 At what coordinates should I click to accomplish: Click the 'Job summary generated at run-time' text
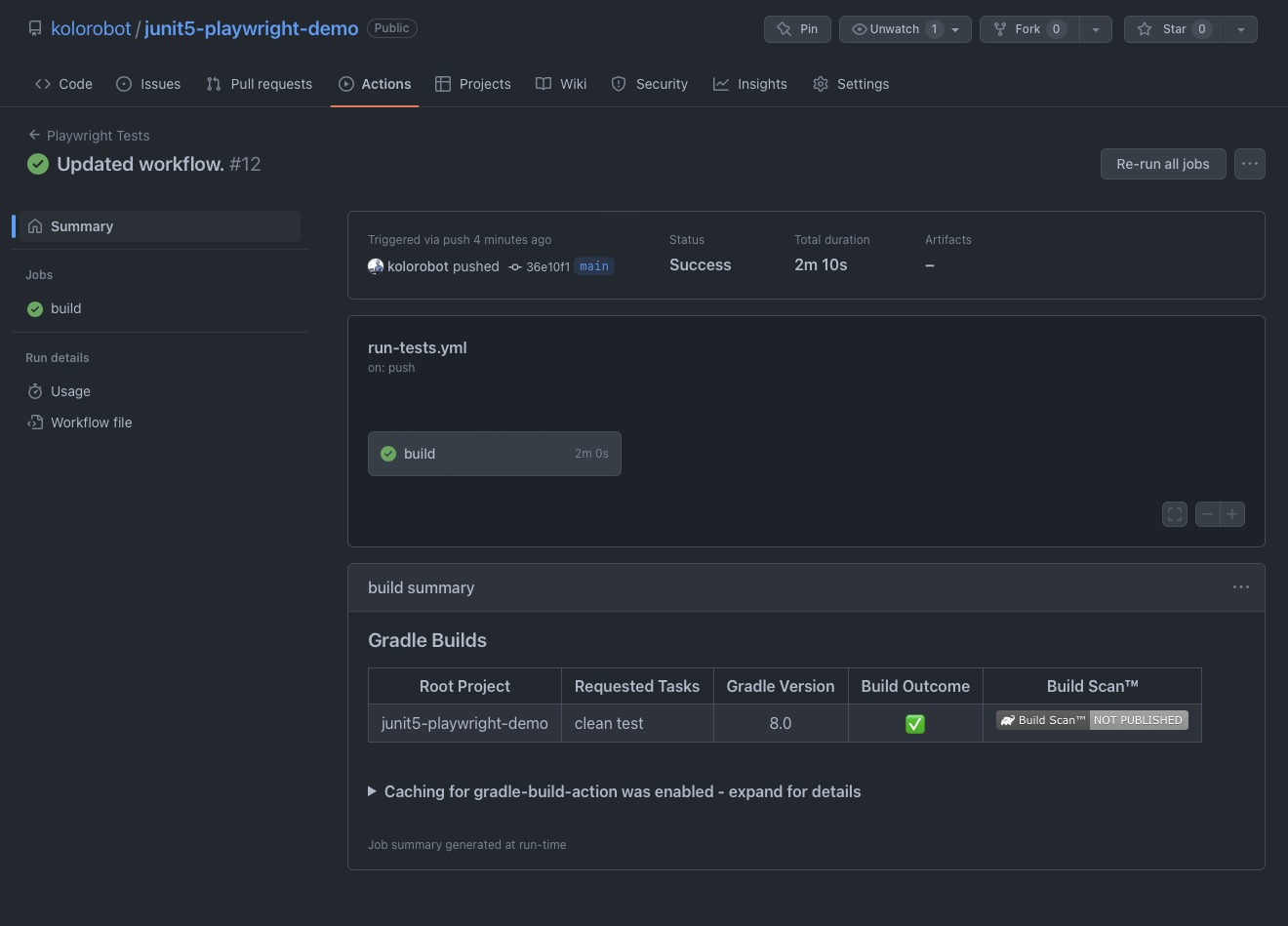467,845
